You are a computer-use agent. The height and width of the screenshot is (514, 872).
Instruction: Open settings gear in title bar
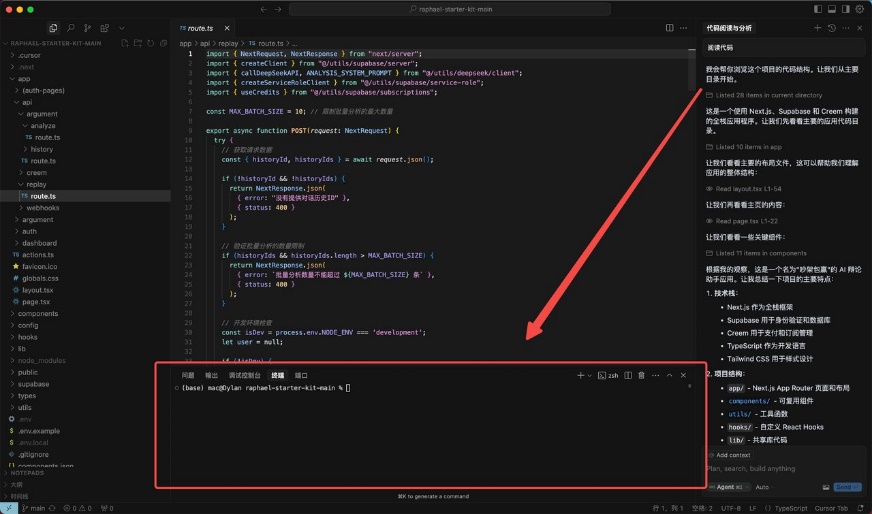859,9
